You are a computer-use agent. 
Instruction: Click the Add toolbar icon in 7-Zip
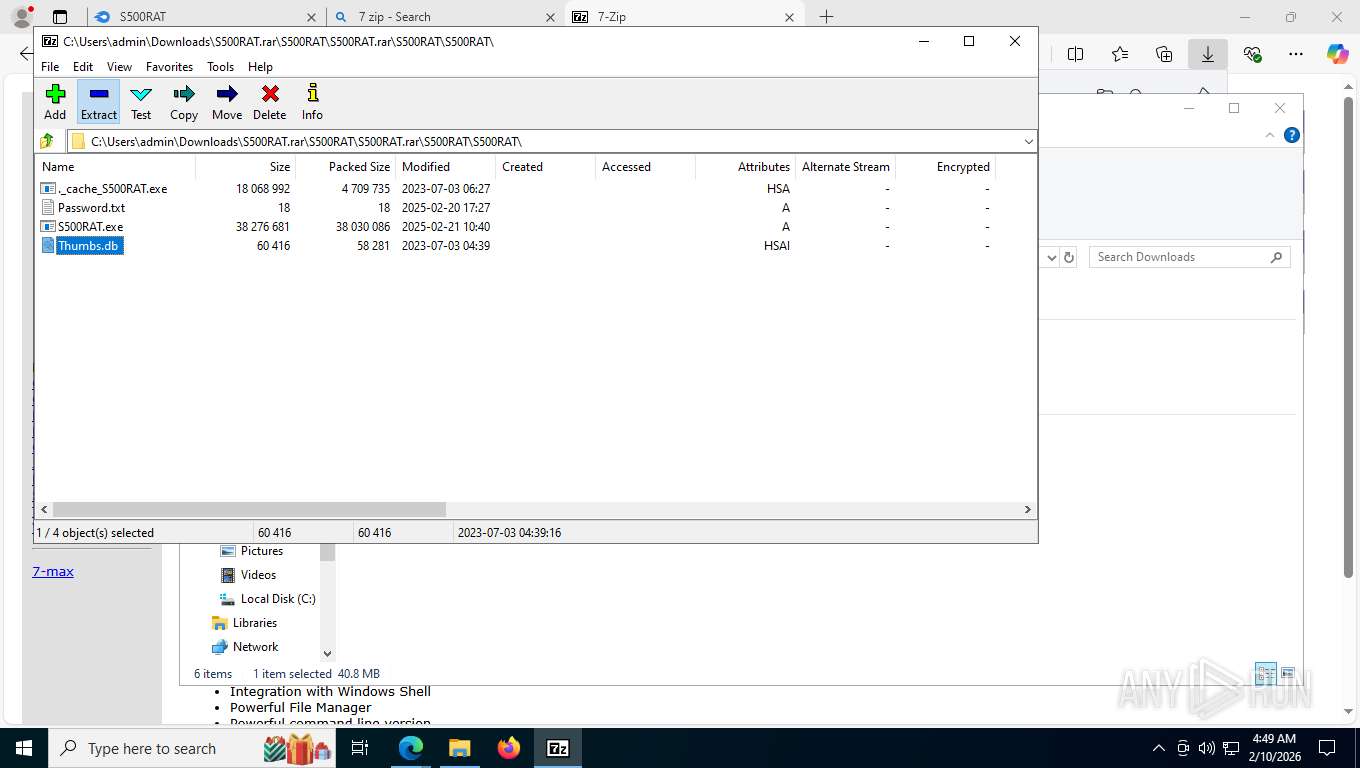click(55, 102)
